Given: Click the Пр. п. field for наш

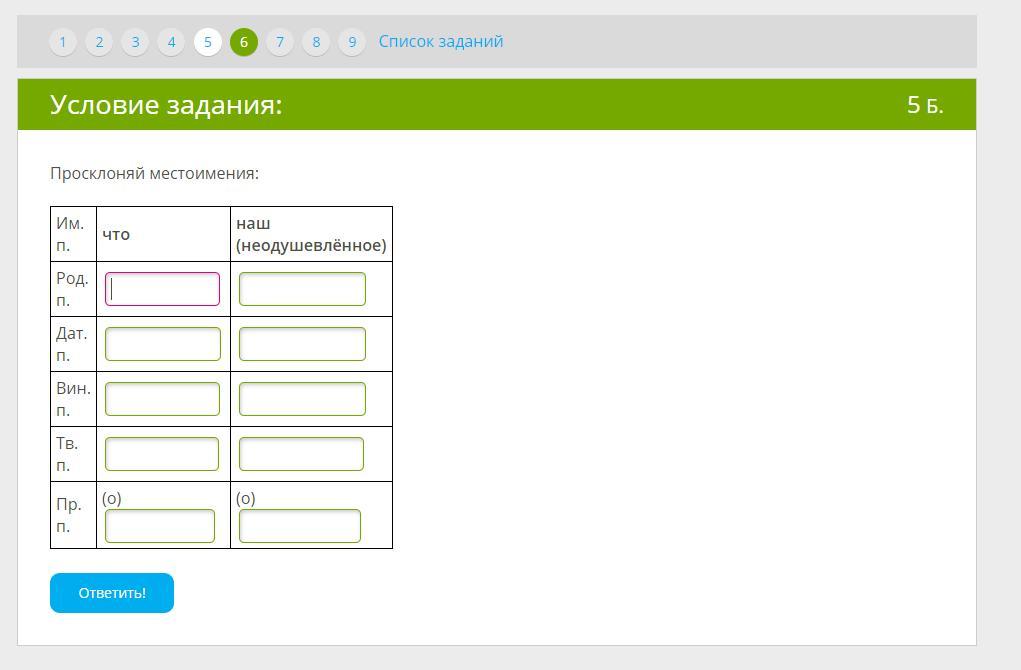Looking at the screenshot, I should 300,526.
